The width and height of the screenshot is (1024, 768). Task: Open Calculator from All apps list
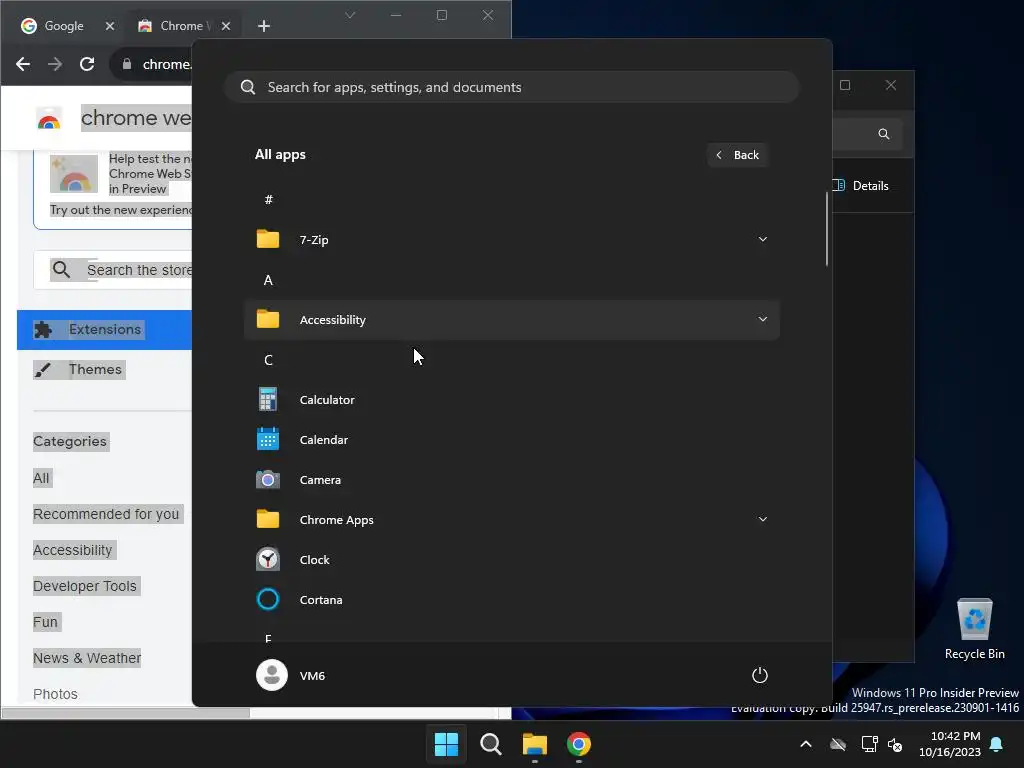(511, 400)
